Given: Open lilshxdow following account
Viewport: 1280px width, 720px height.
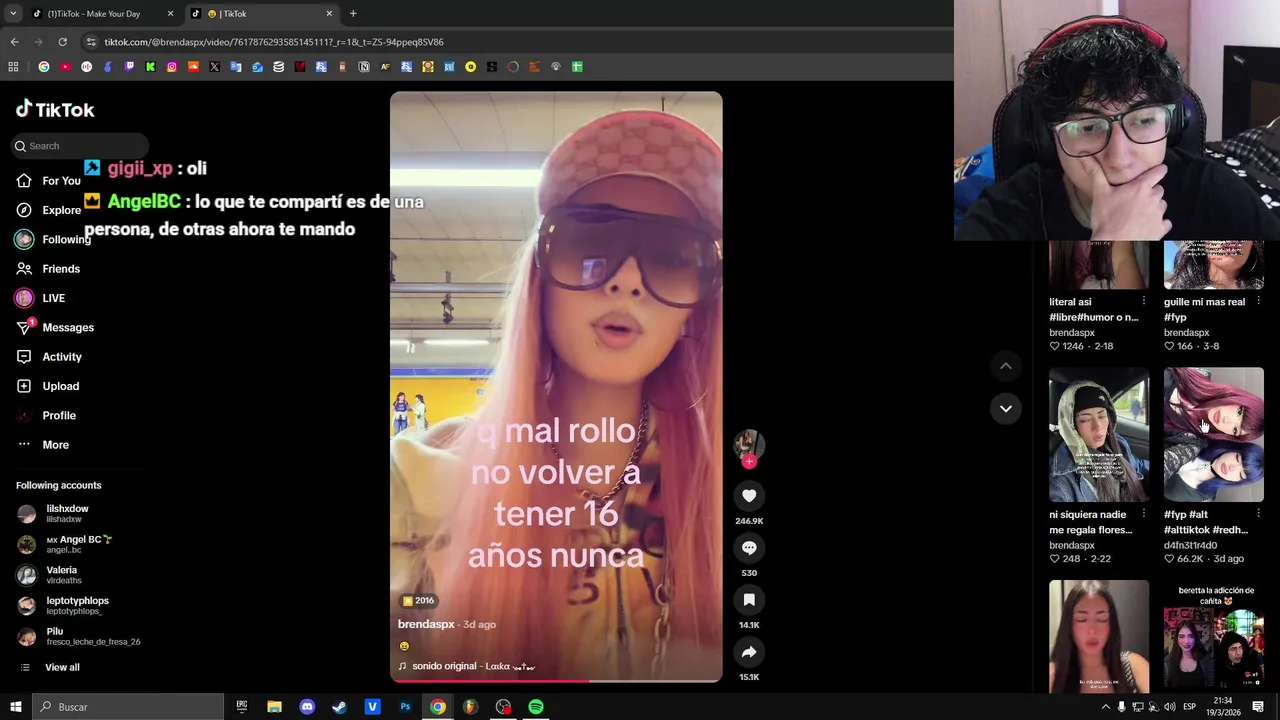Looking at the screenshot, I should (x=66, y=514).
